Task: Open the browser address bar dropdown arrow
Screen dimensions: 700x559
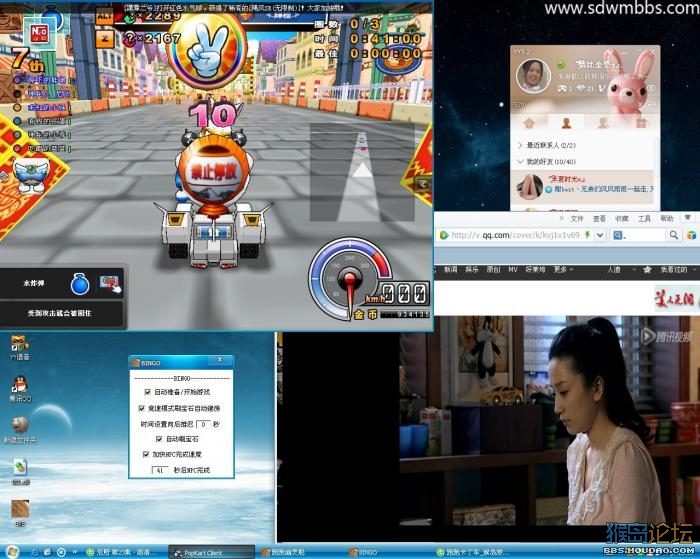Action: (600, 235)
